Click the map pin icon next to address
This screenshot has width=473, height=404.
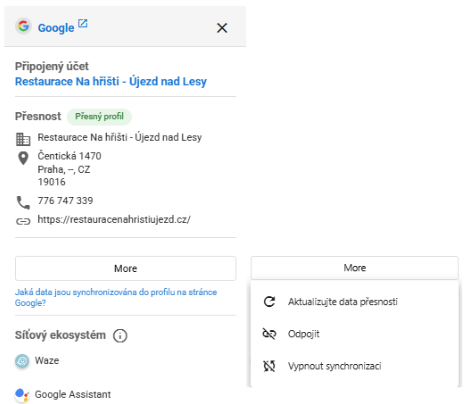tap(23, 158)
